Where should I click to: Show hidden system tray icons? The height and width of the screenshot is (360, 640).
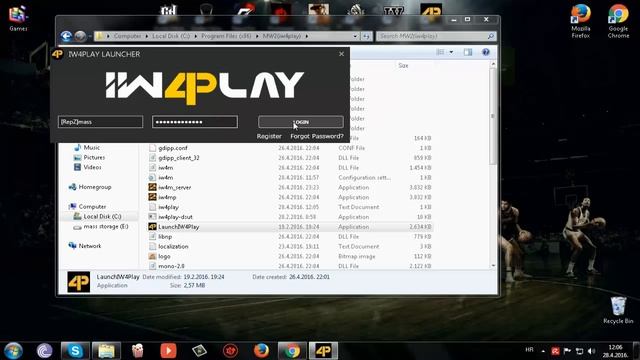[x=543, y=351]
